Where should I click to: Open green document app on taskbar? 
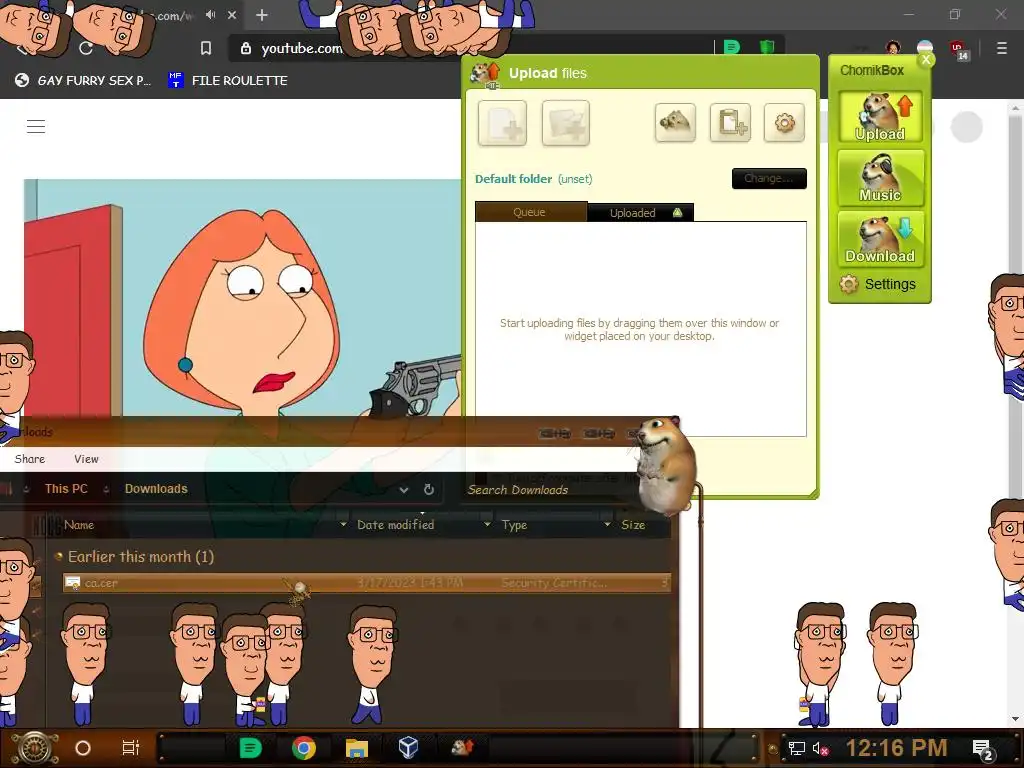point(250,748)
